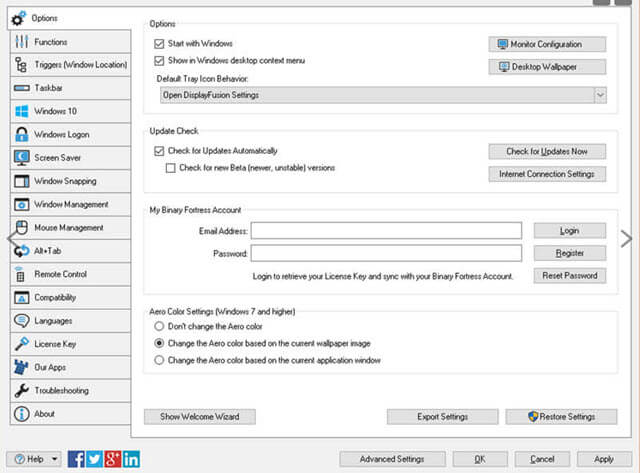Click the Twitter icon
The width and height of the screenshot is (640, 473).
coord(94,459)
